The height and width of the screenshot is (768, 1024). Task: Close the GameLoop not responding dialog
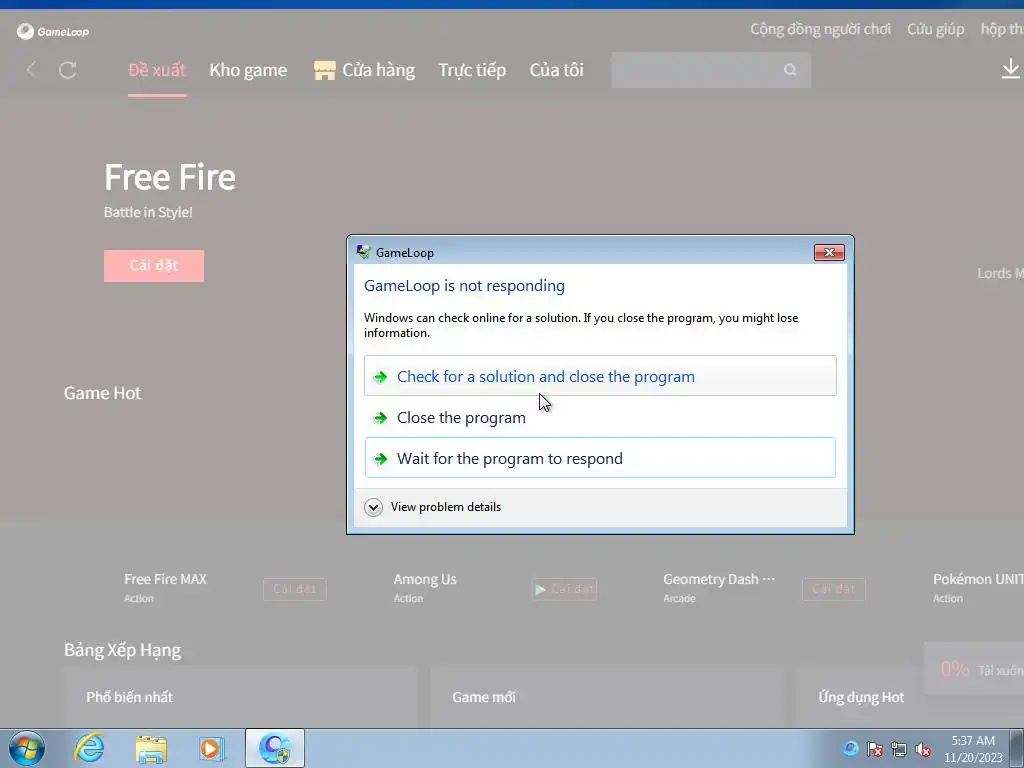pyautogui.click(x=829, y=252)
